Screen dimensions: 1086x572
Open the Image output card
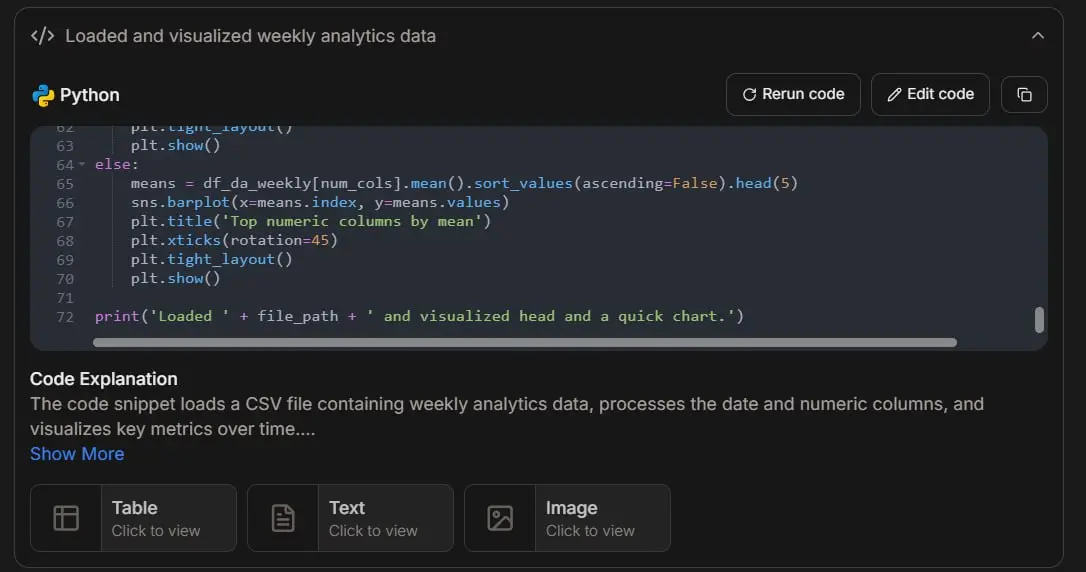point(567,518)
